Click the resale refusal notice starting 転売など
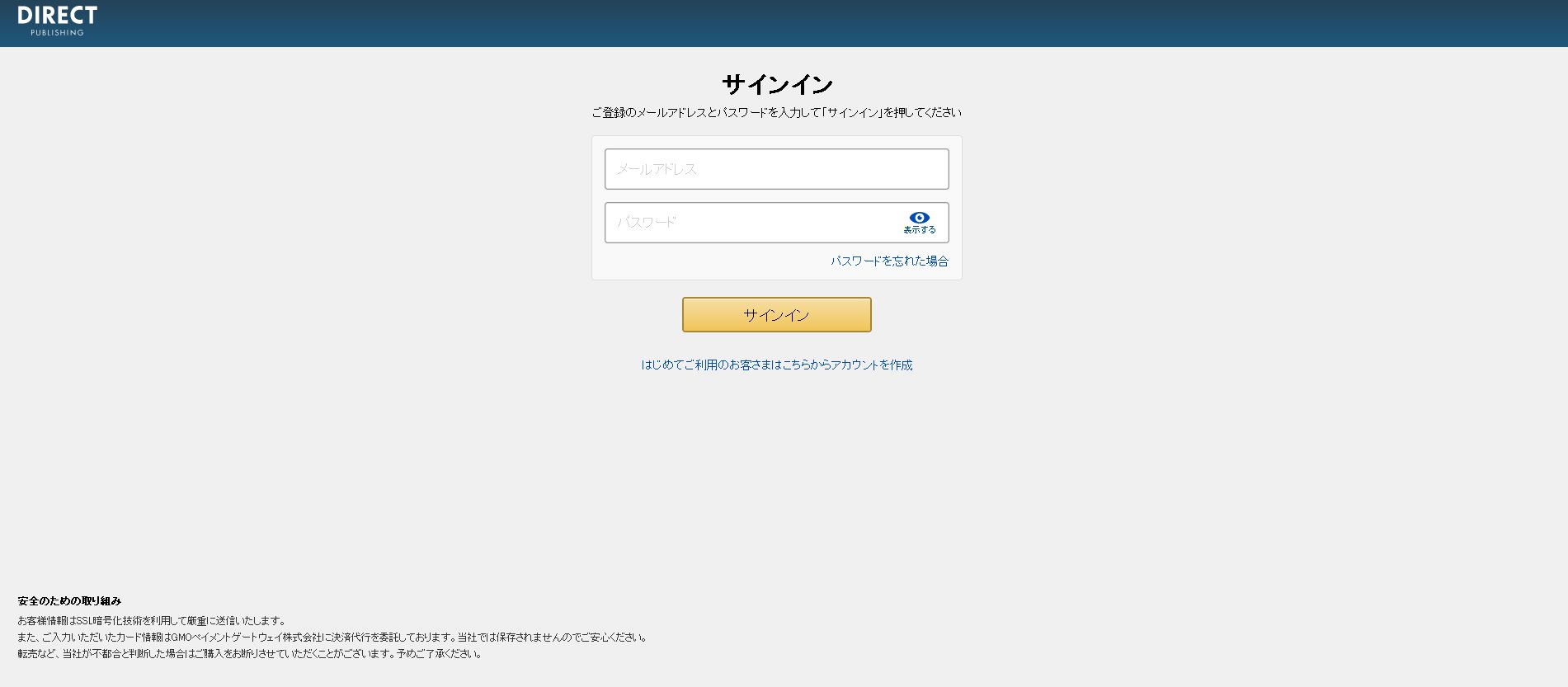 [x=250, y=654]
